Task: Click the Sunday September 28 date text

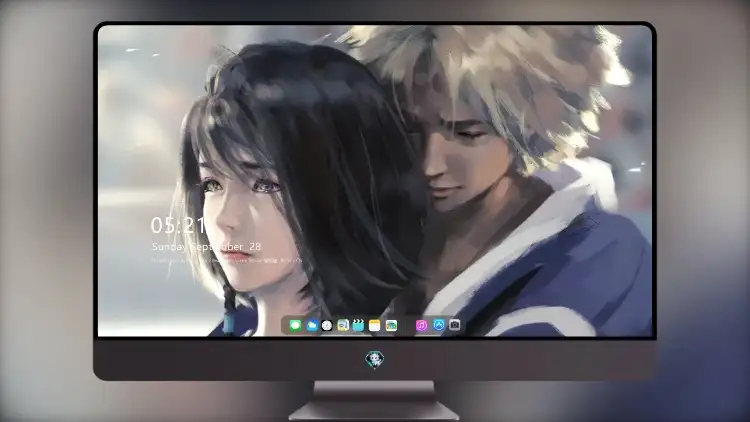Action: point(206,247)
